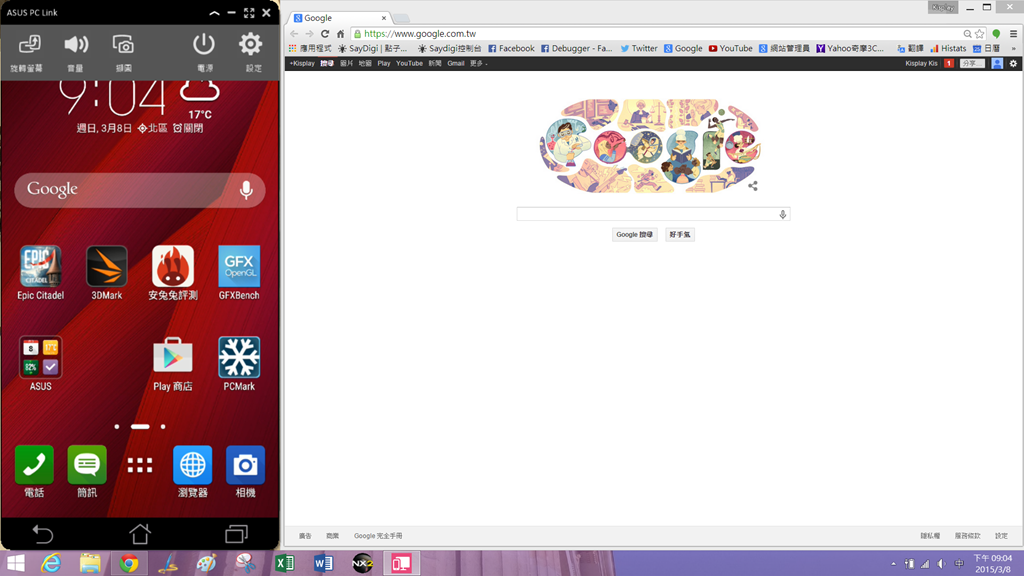Open Google options gear in black bar
The width and height of the screenshot is (1024, 576).
coord(1014,63)
